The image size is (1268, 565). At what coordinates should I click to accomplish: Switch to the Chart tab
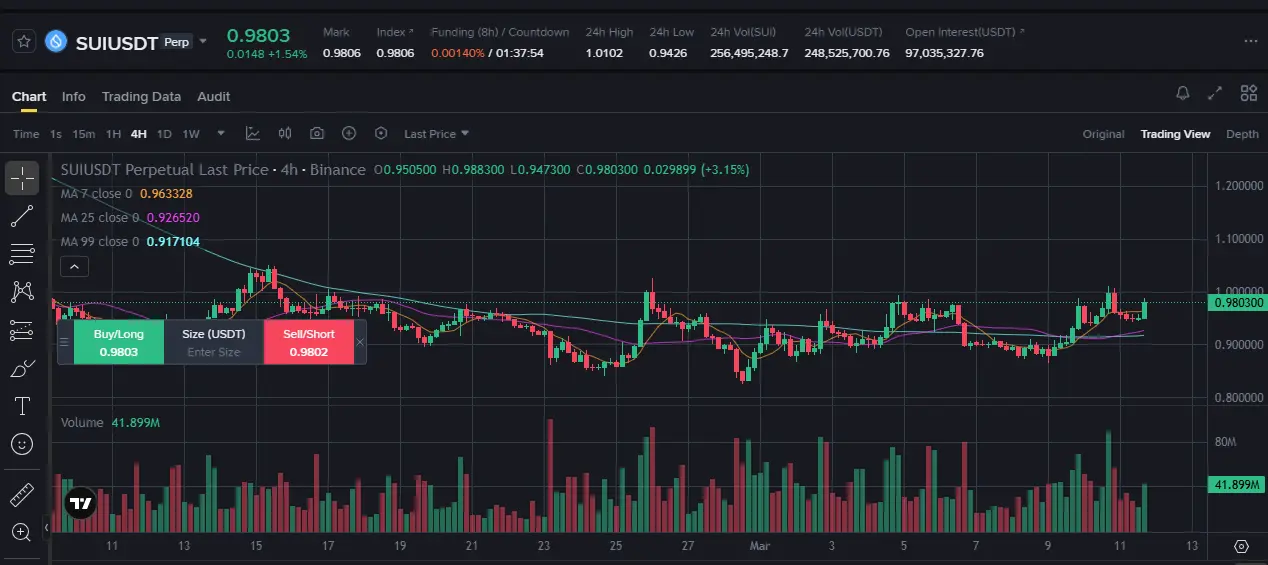click(x=29, y=97)
